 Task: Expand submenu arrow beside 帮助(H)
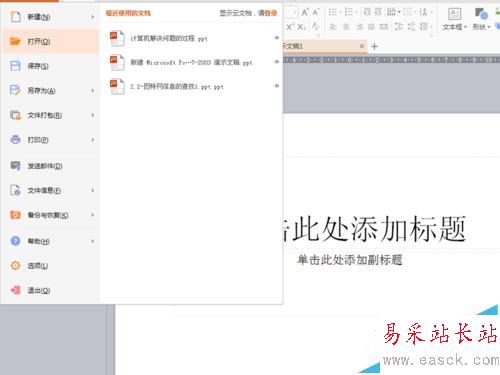pyautogui.click(x=92, y=241)
